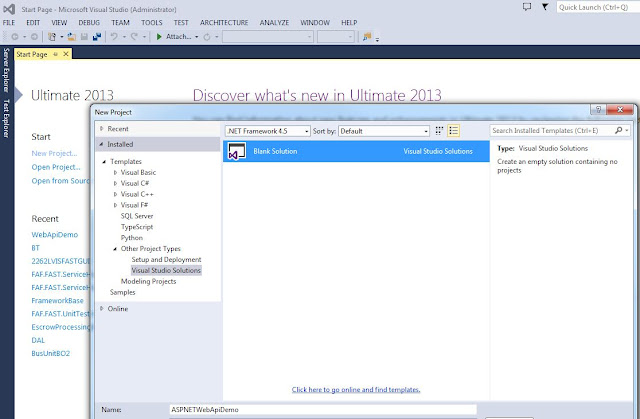Click the Open File folder icon
Viewport: 640px width, 419px height.
[x=72, y=37]
